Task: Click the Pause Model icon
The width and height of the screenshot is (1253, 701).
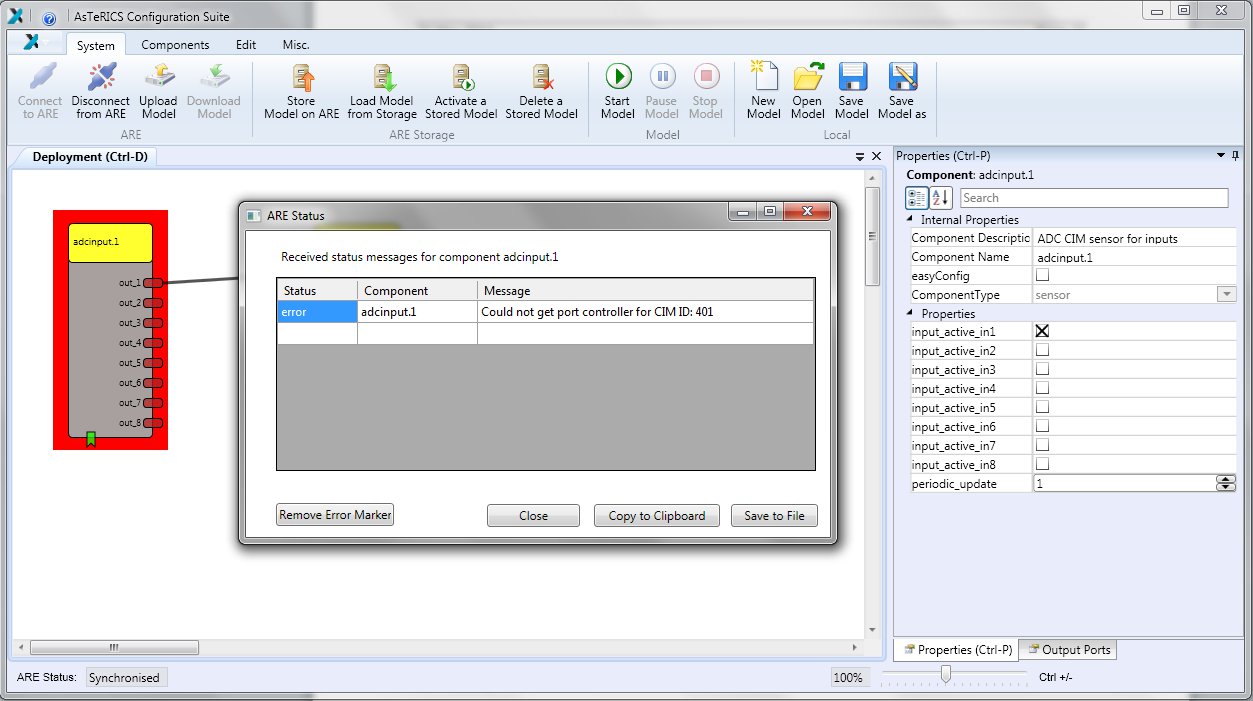Action: [662, 76]
